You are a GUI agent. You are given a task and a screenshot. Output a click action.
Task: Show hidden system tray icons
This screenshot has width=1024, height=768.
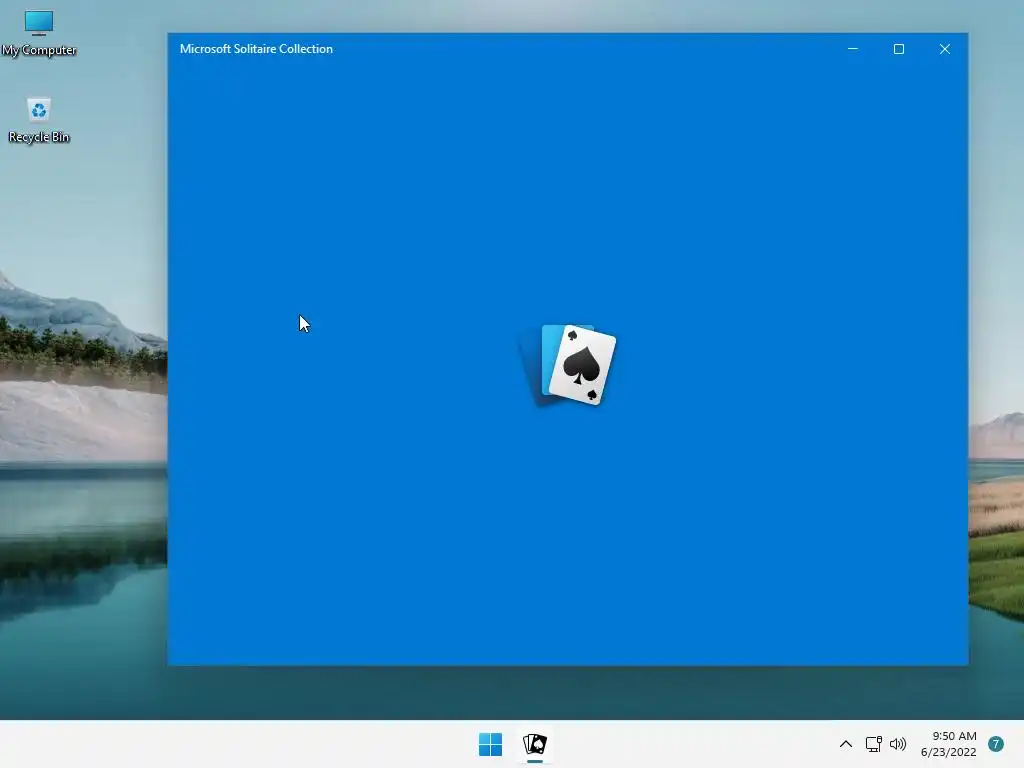846,744
